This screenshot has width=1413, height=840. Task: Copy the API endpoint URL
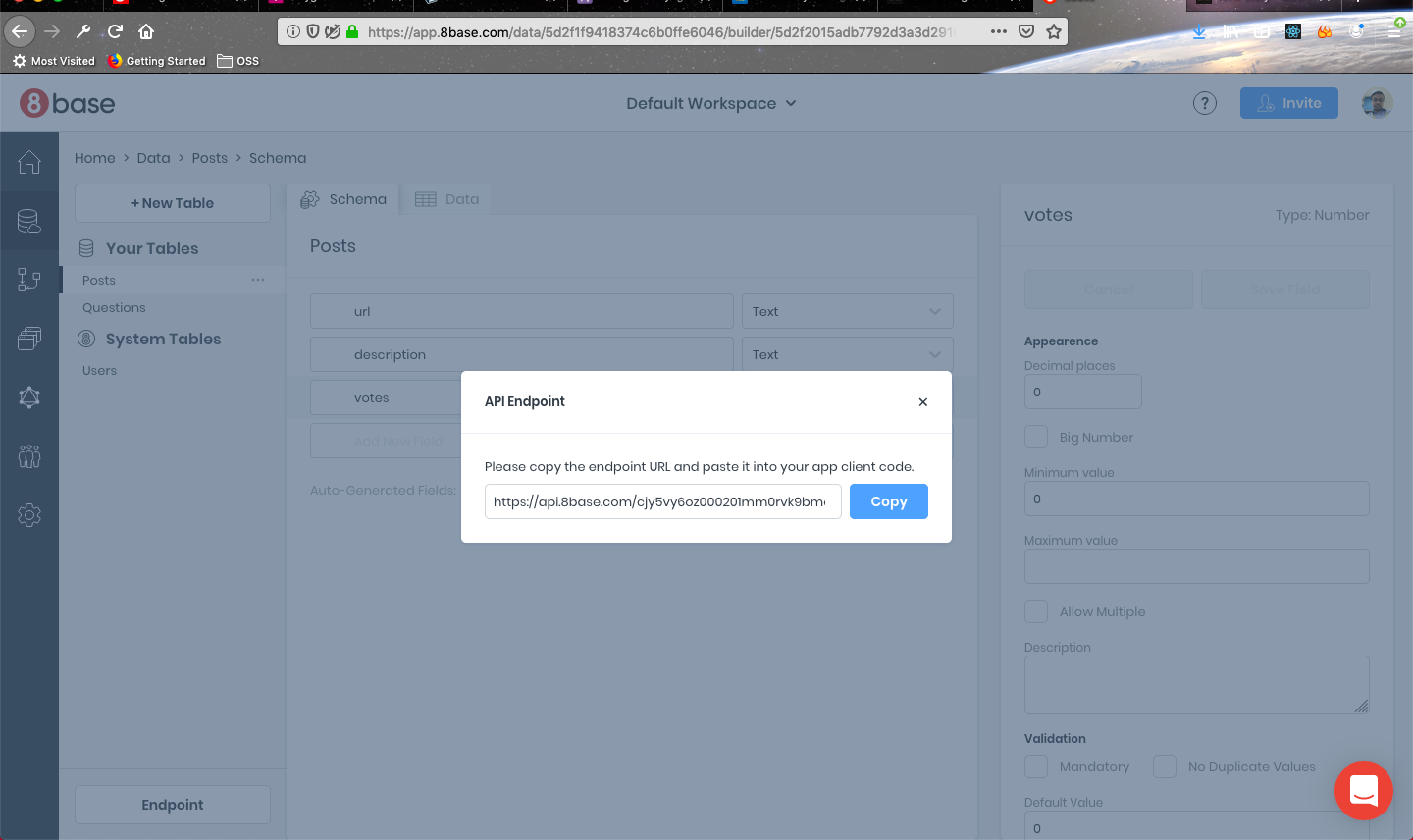click(x=888, y=501)
